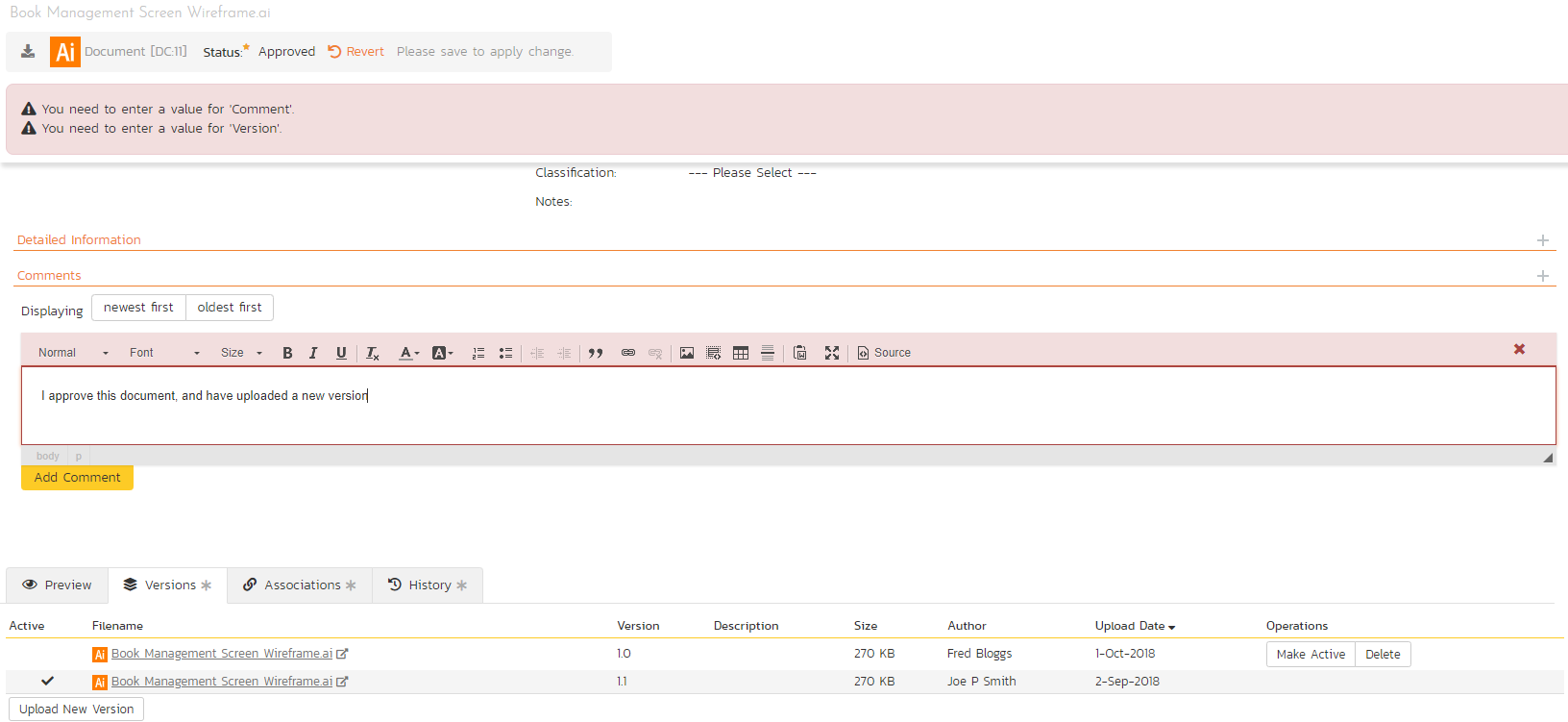Insert an image into the comment
Screen dimensions: 1568x722
[x=686, y=353]
